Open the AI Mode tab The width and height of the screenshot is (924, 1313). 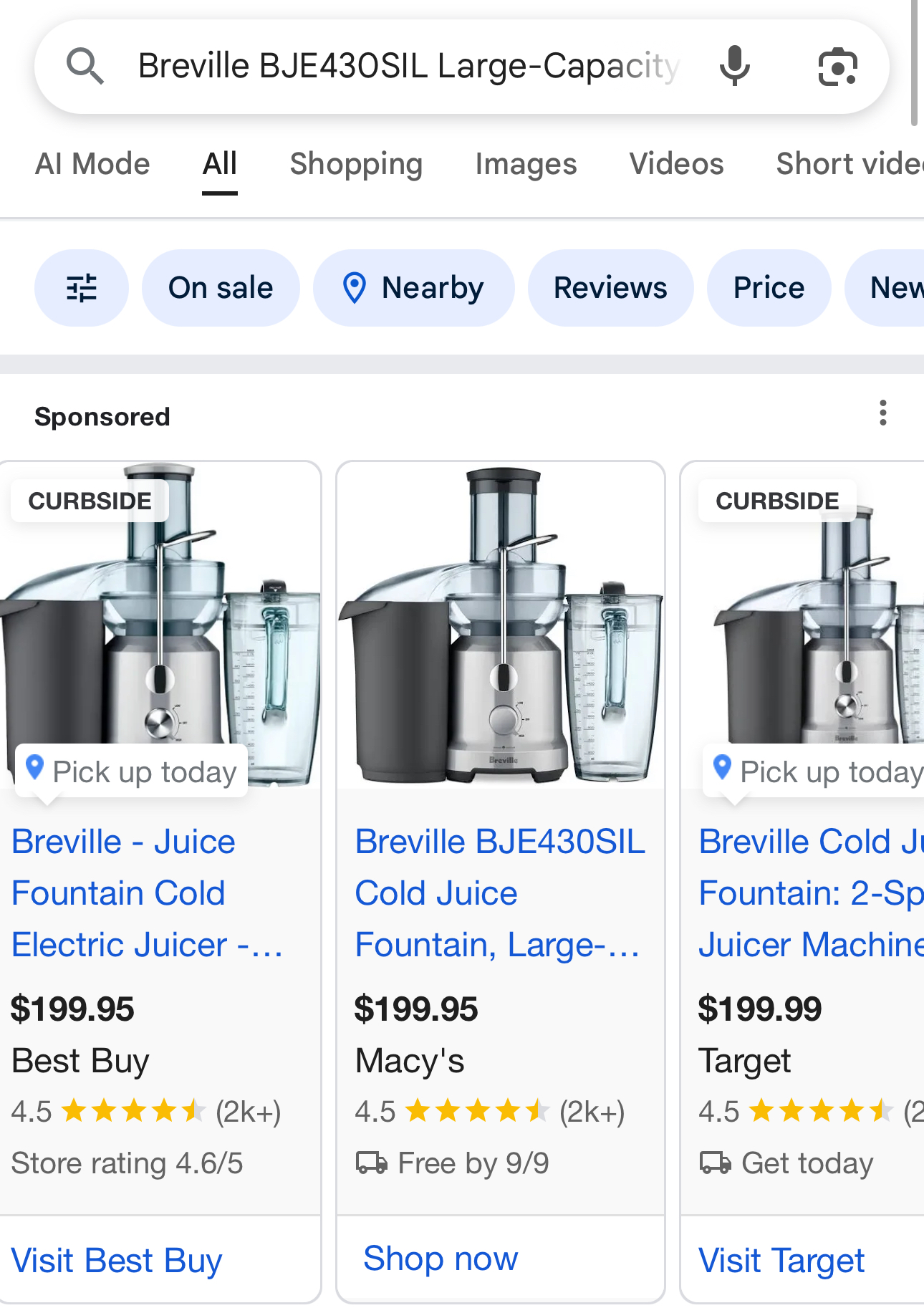[x=92, y=164]
